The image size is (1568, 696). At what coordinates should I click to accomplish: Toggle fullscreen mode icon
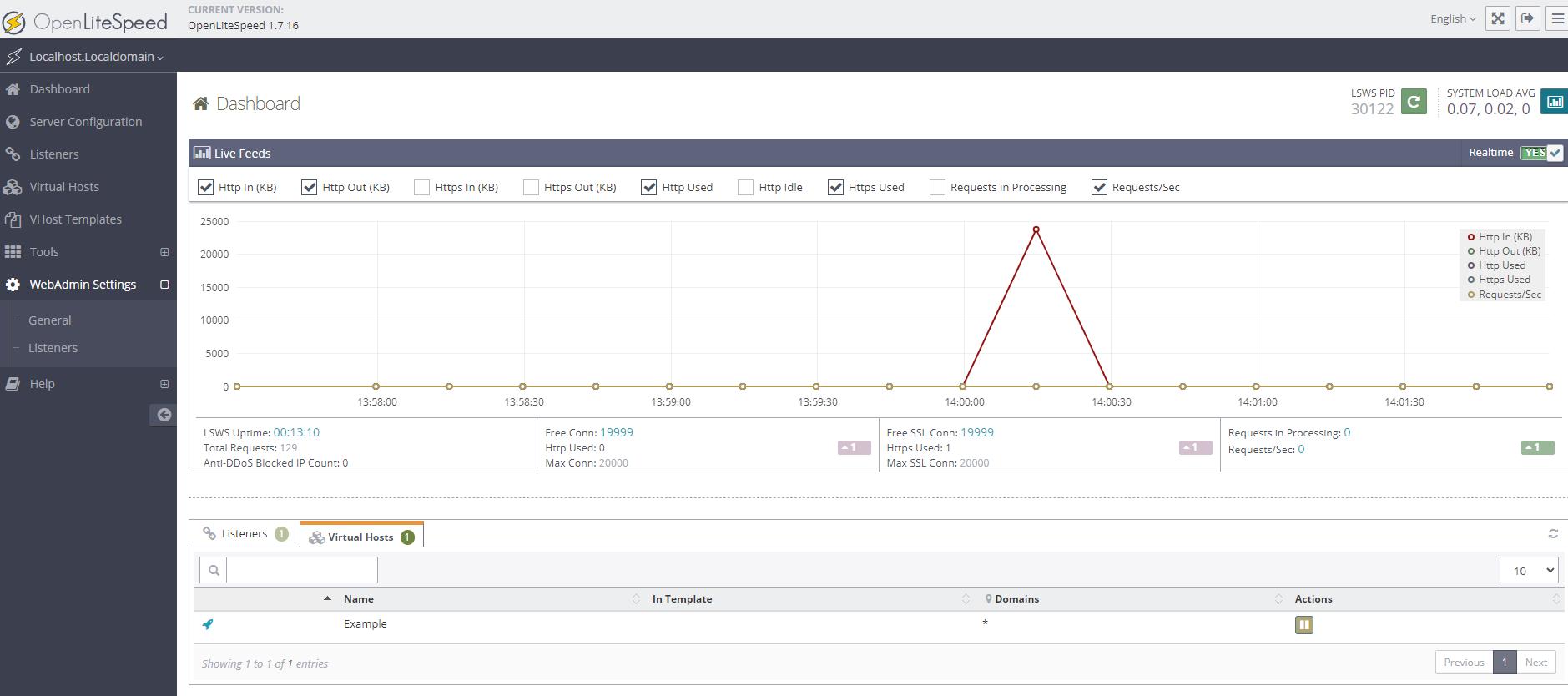pos(1498,18)
